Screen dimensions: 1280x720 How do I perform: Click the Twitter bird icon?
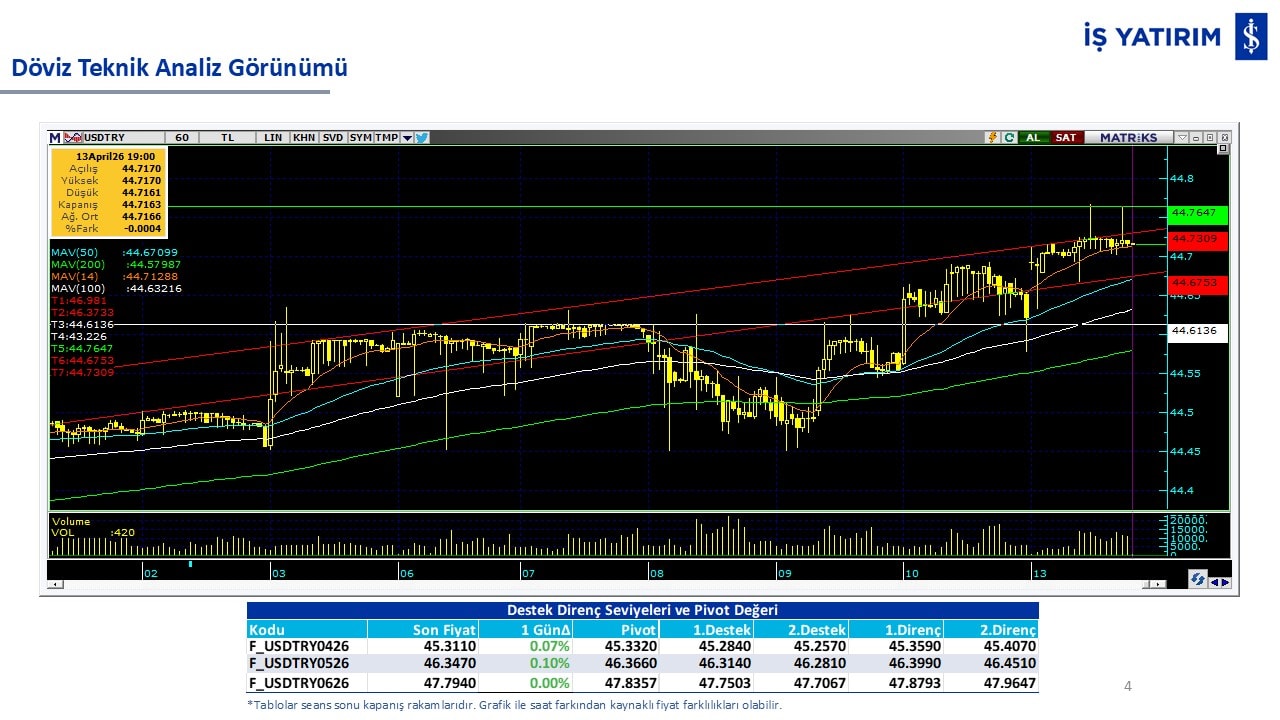tap(422, 137)
